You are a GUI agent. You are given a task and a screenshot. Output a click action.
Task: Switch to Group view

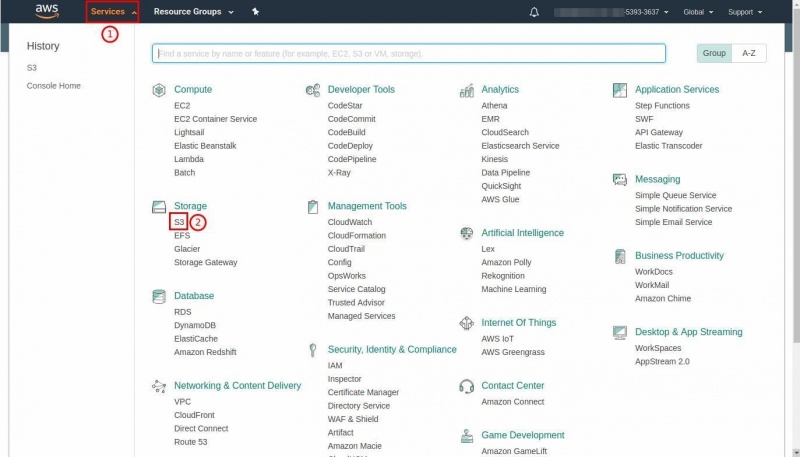point(714,53)
